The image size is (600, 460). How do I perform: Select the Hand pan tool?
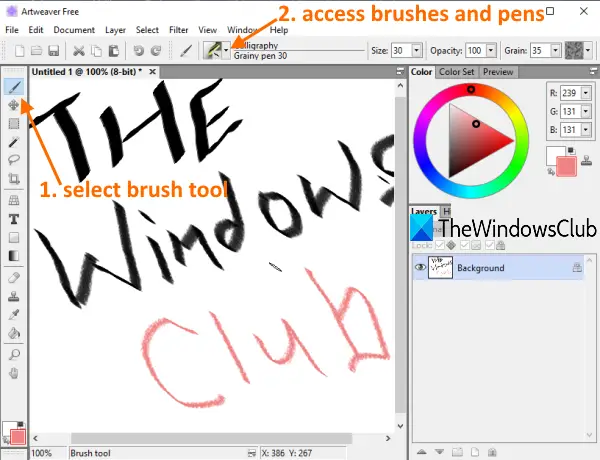click(14, 373)
